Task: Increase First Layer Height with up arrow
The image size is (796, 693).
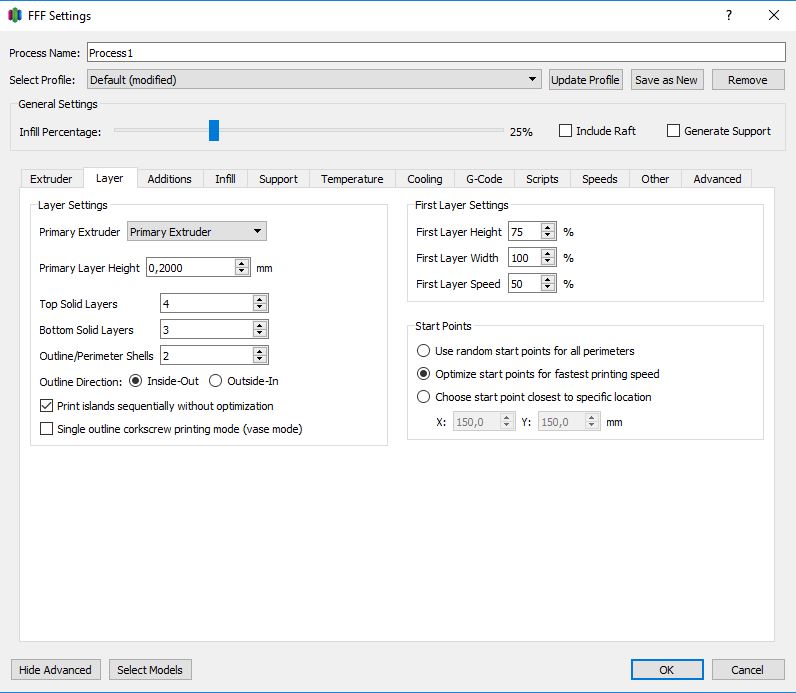Action: pyautogui.click(x=547, y=227)
